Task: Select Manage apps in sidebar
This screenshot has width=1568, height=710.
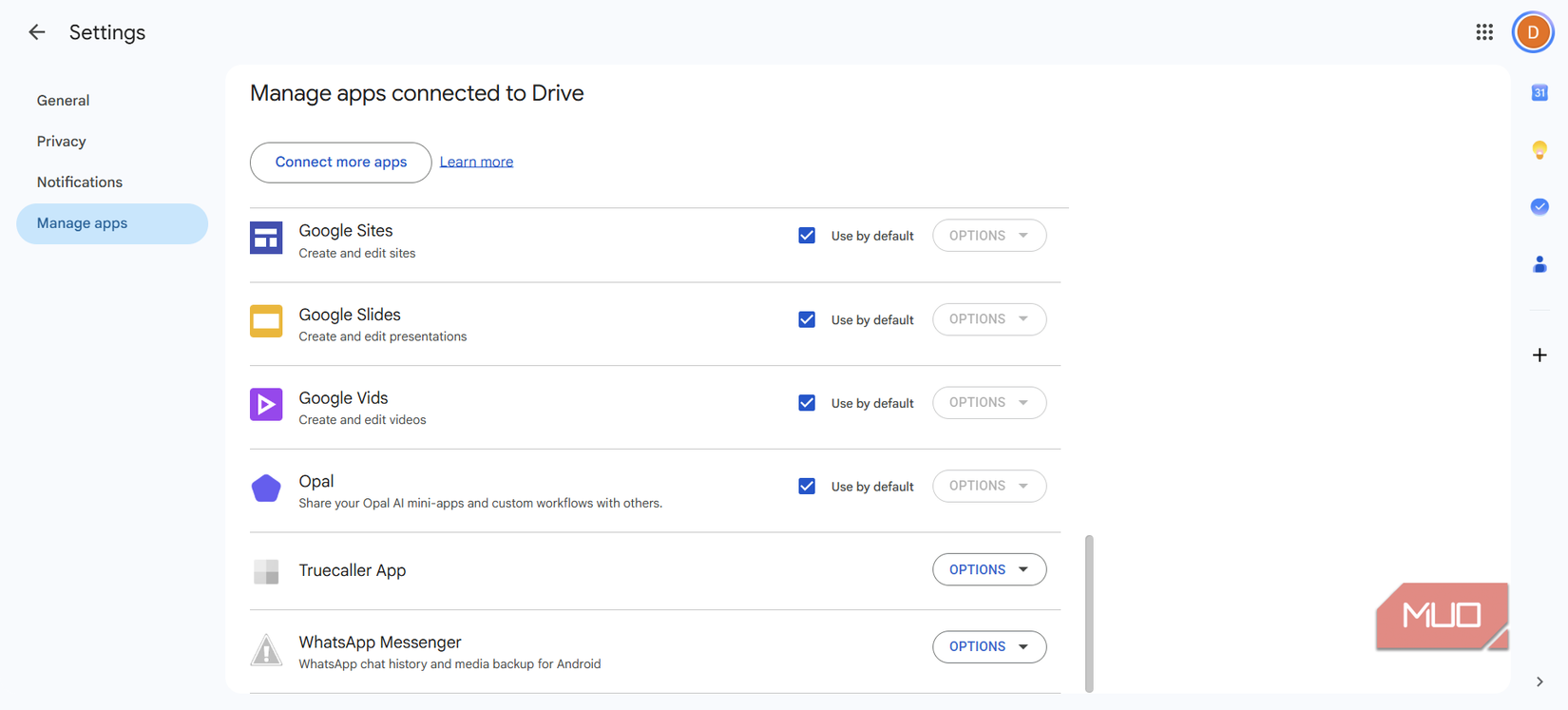Action: 112,223
